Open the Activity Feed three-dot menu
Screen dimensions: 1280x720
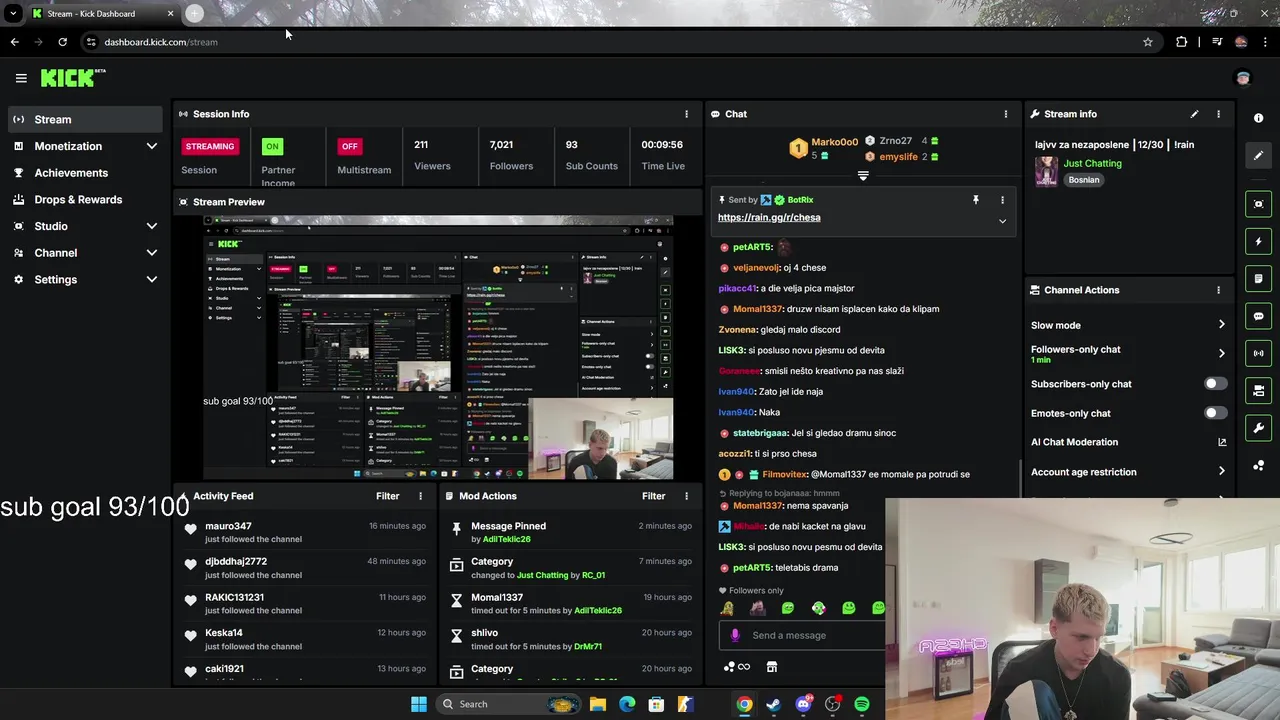420,496
